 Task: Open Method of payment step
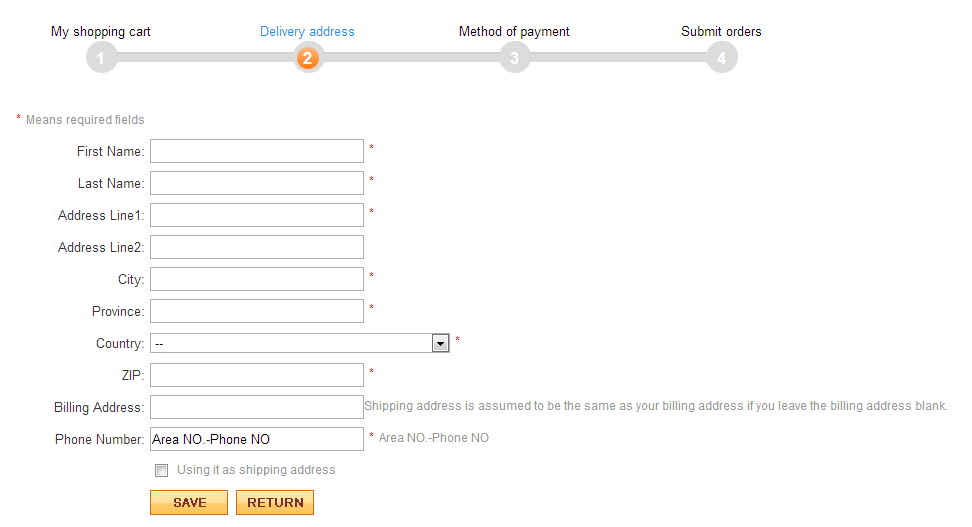[x=514, y=32]
